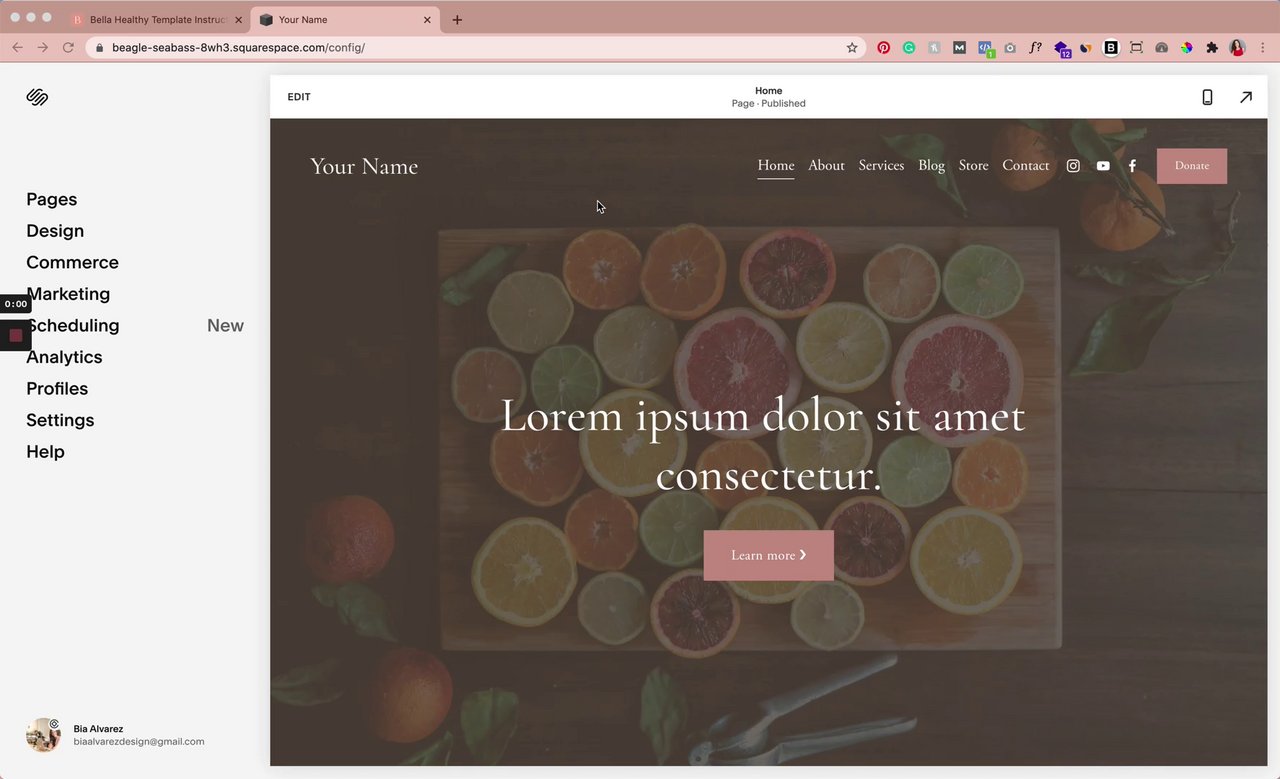Open the purple extension with badge 12

[1062, 48]
